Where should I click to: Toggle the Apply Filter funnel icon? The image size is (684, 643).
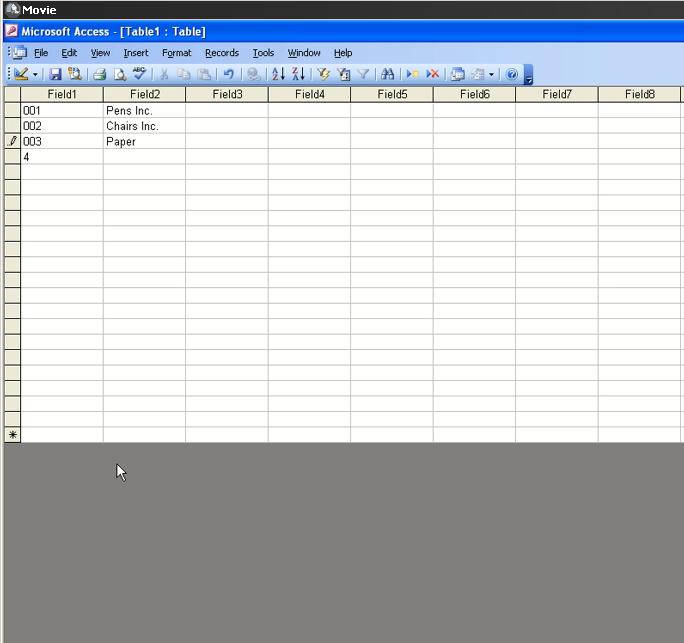click(x=363, y=74)
